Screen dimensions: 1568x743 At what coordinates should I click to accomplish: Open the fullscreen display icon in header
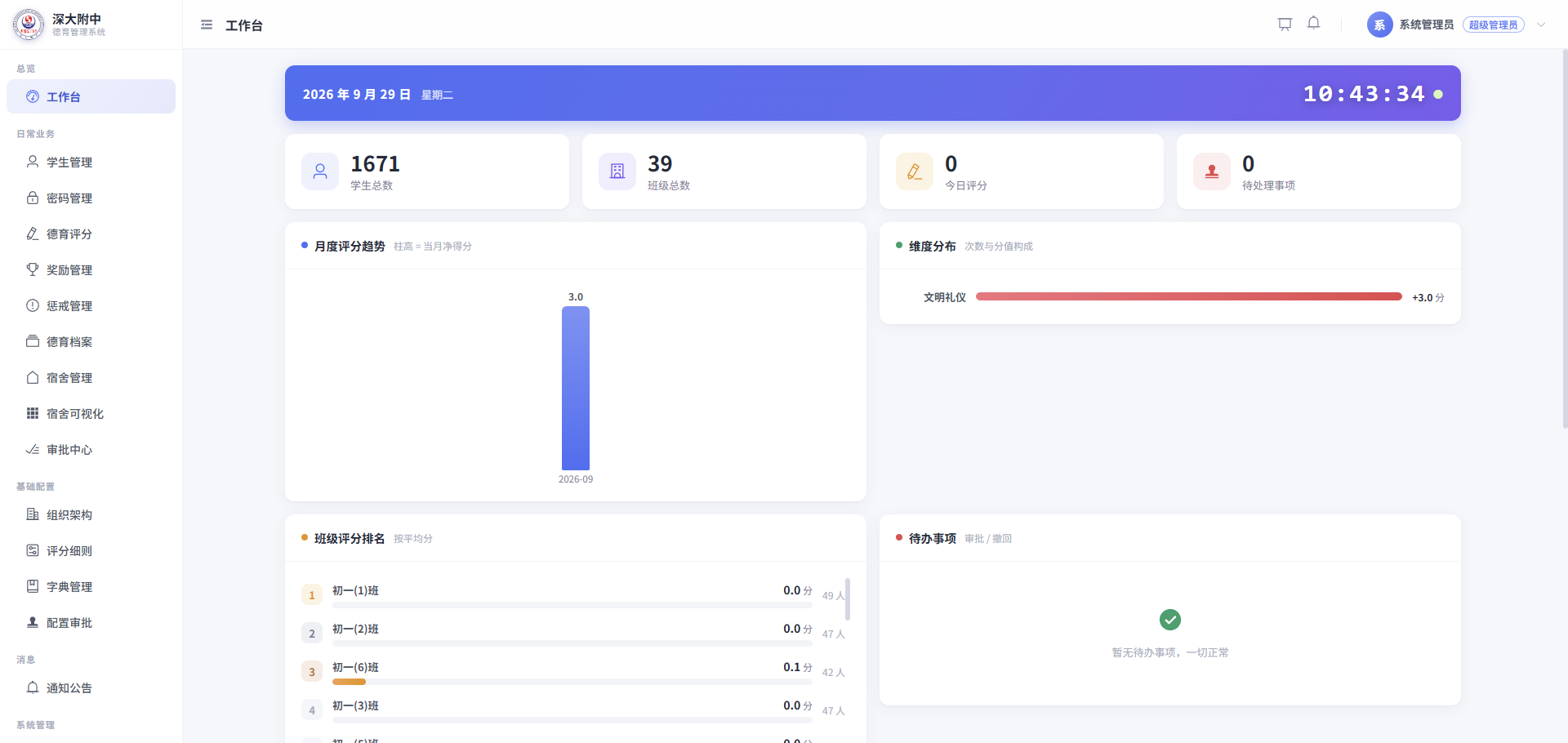coord(1285,24)
